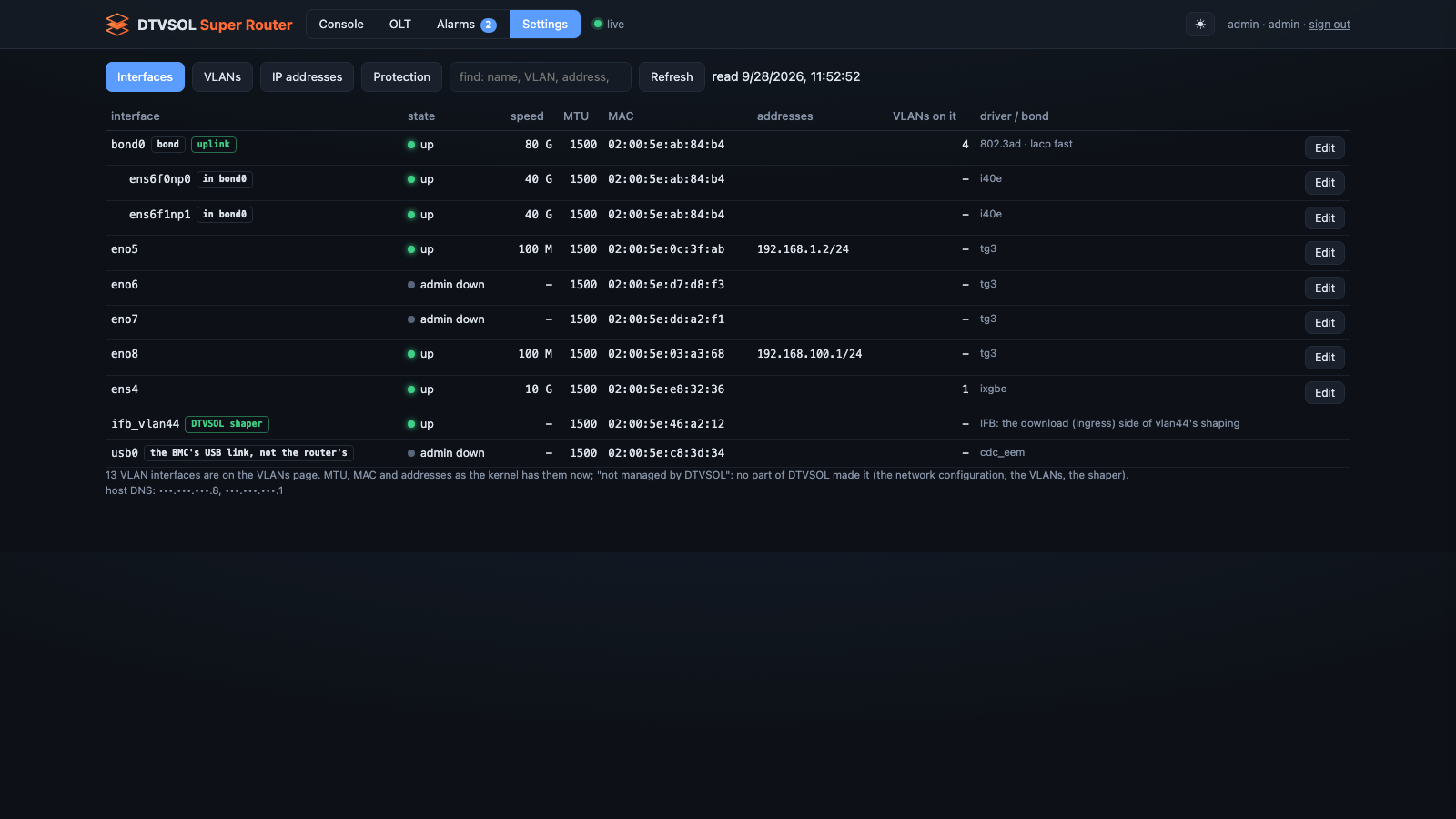Edit the eno8 interface
This screenshot has width=1456, height=819.
click(1325, 358)
